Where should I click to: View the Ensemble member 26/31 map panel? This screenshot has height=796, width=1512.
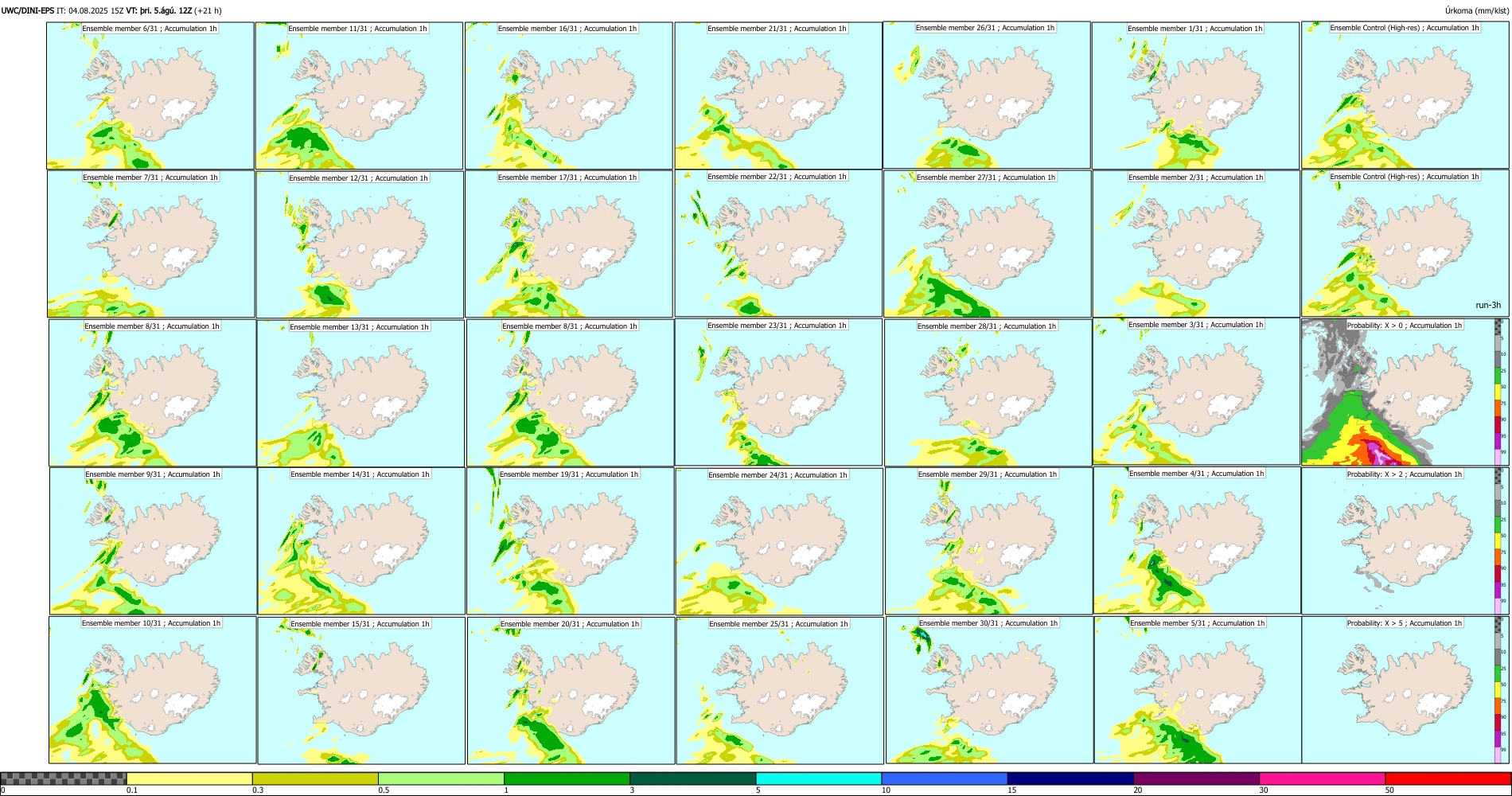click(987, 96)
